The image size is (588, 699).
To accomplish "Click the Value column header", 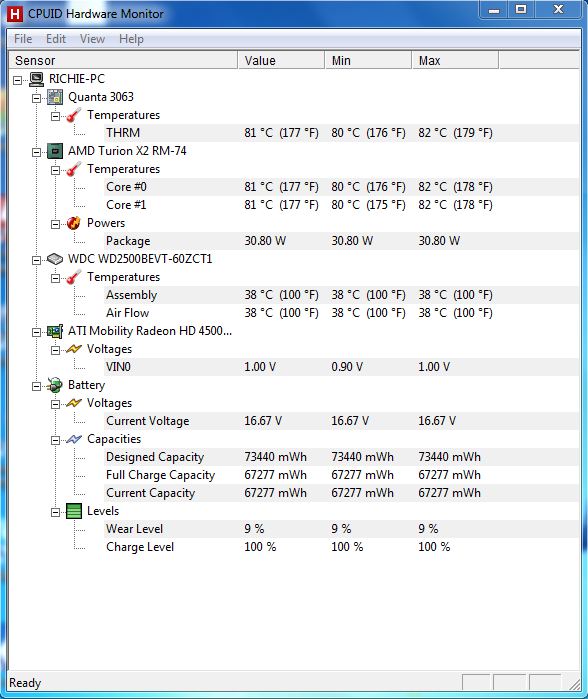I will point(281,60).
